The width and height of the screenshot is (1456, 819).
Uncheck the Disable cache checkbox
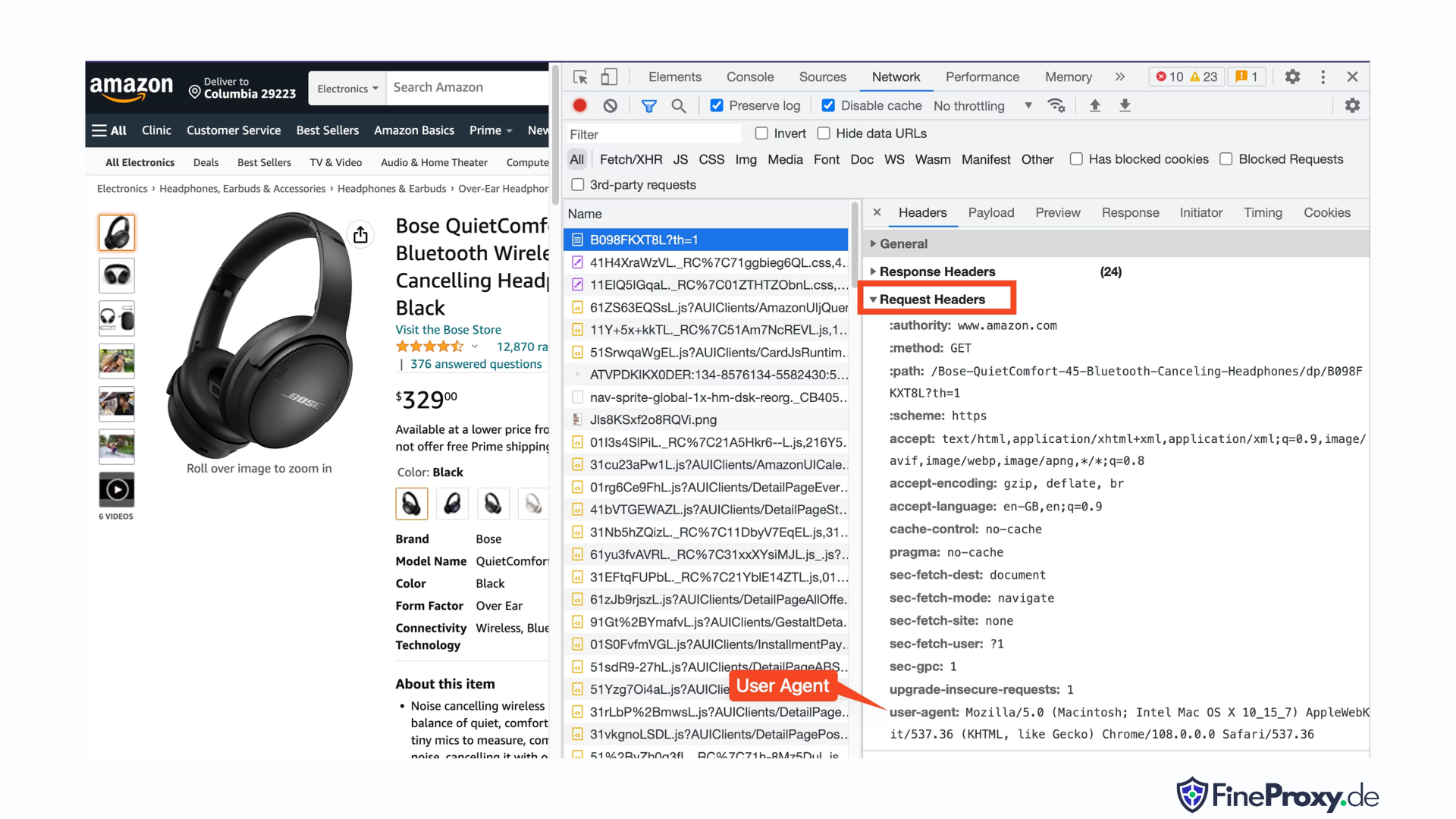[829, 105]
